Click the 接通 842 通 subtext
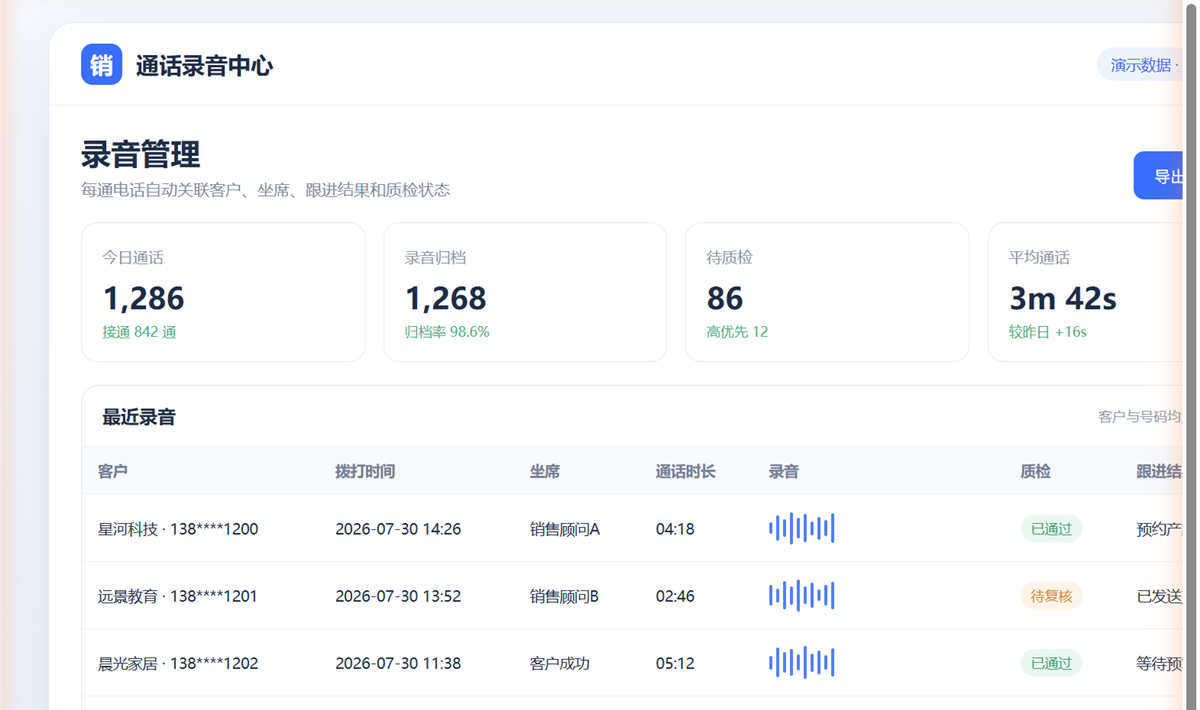The width and height of the screenshot is (1200, 710). [139, 332]
